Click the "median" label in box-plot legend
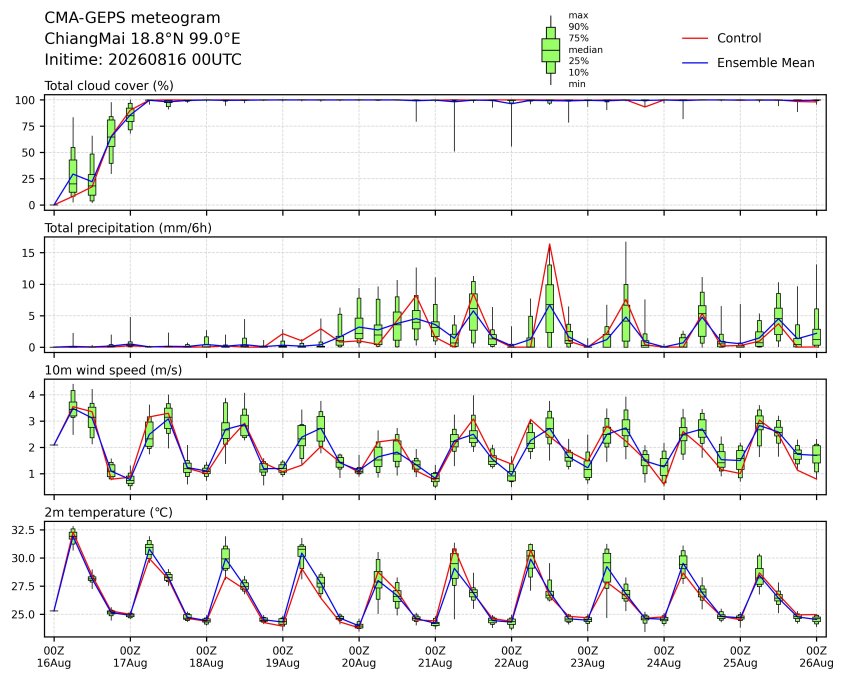This screenshot has width=845, height=680. (x=585, y=50)
